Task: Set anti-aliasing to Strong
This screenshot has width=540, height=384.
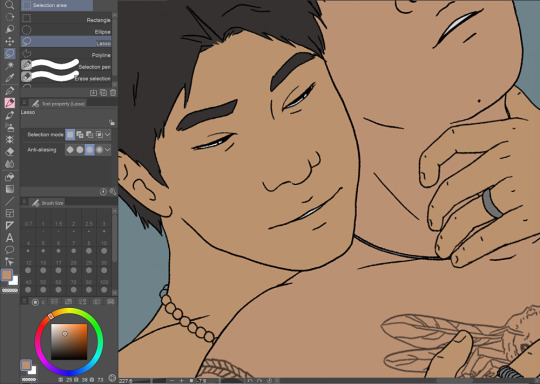Action: 99,150
